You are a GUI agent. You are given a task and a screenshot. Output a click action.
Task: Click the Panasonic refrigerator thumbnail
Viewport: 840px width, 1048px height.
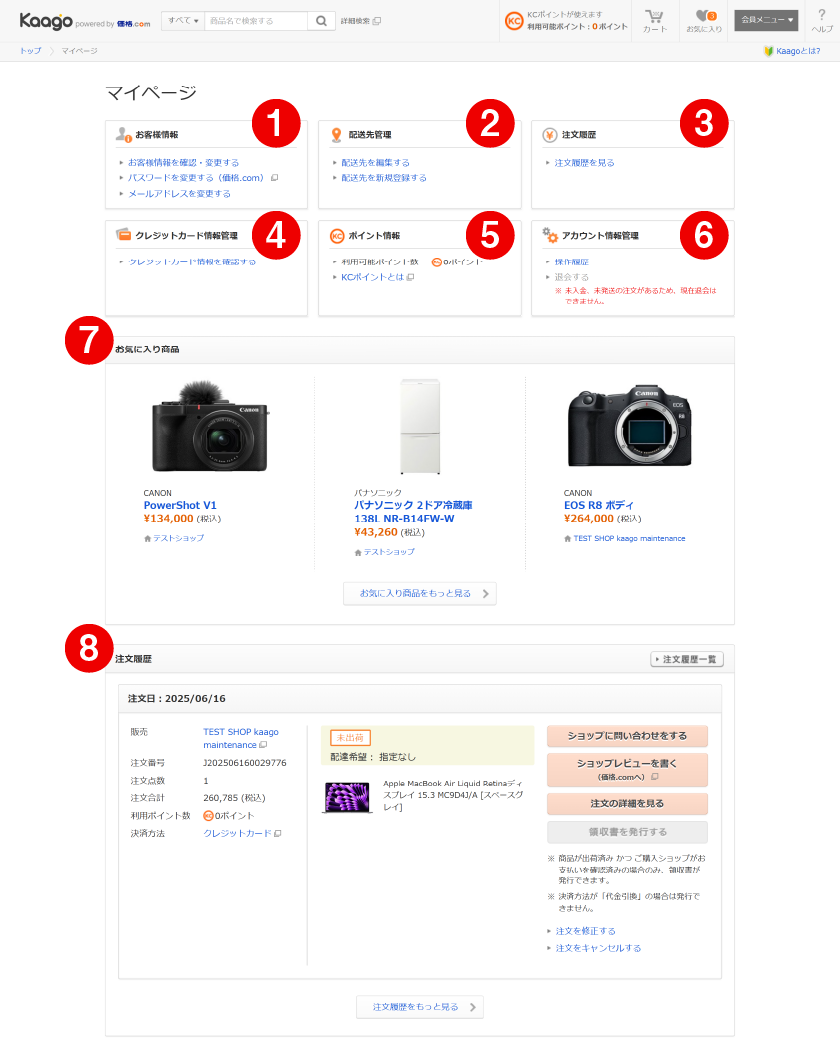coord(420,426)
